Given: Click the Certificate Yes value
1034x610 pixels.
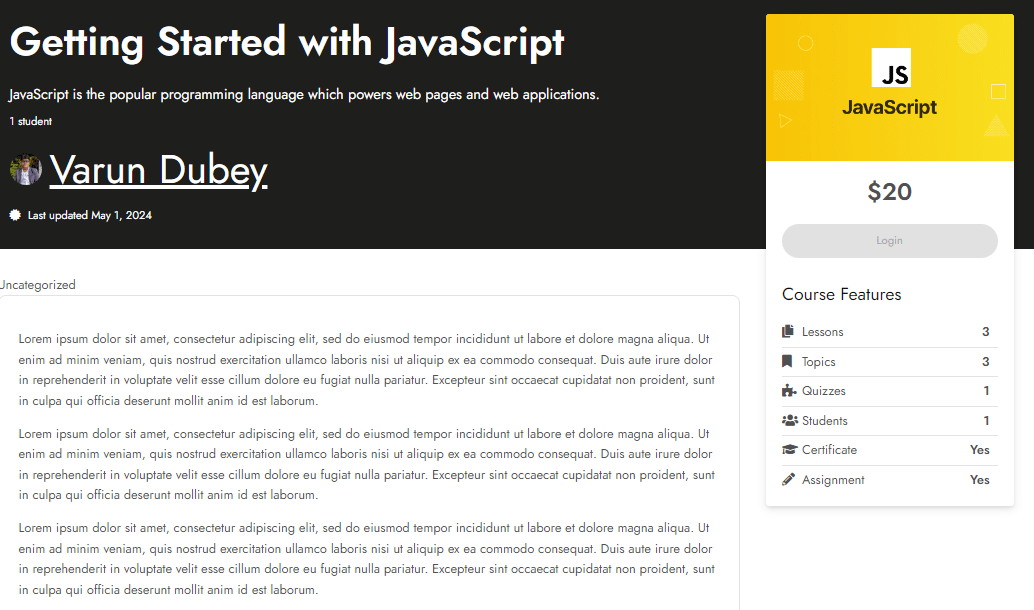Looking at the screenshot, I should 979,450.
